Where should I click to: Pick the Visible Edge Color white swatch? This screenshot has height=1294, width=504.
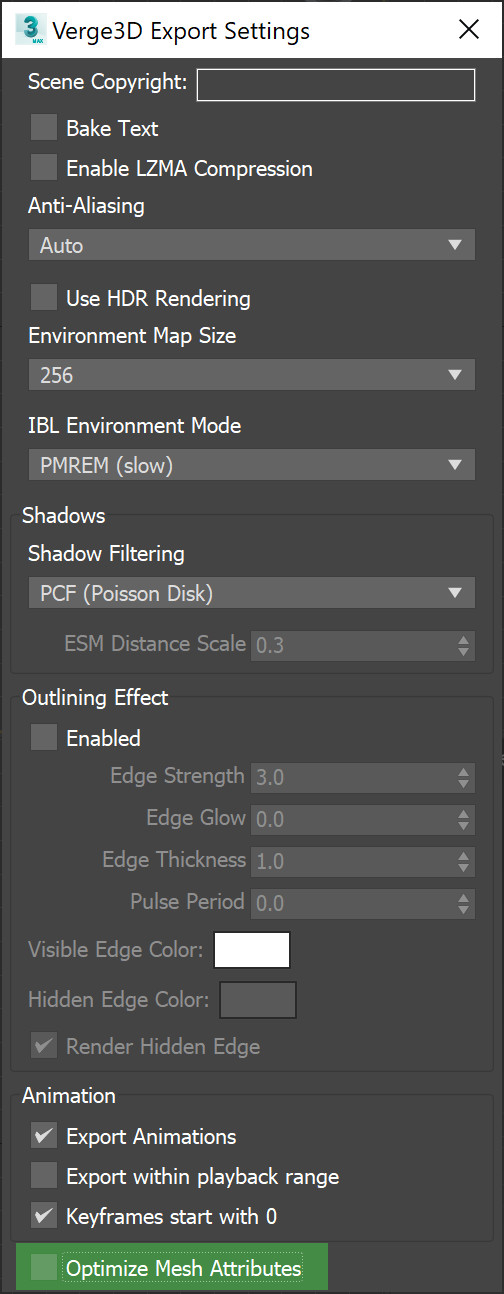(x=252, y=950)
